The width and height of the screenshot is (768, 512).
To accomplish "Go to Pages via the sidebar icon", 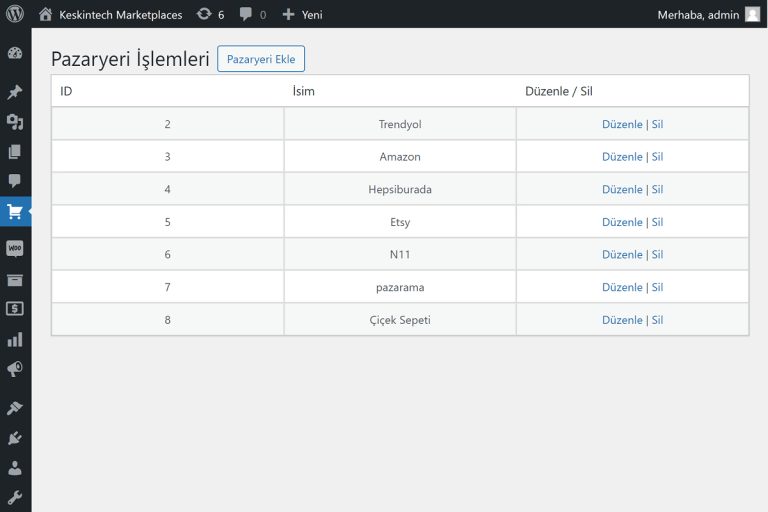I will [15, 152].
